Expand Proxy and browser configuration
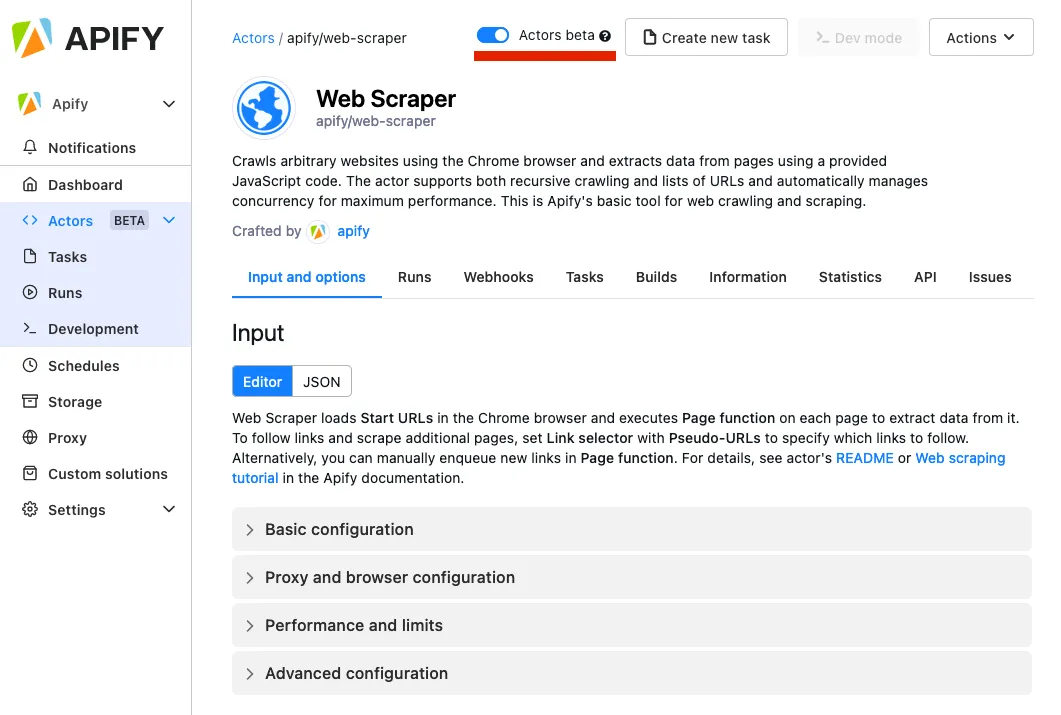 pyautogui.click(x=631, y=577)
